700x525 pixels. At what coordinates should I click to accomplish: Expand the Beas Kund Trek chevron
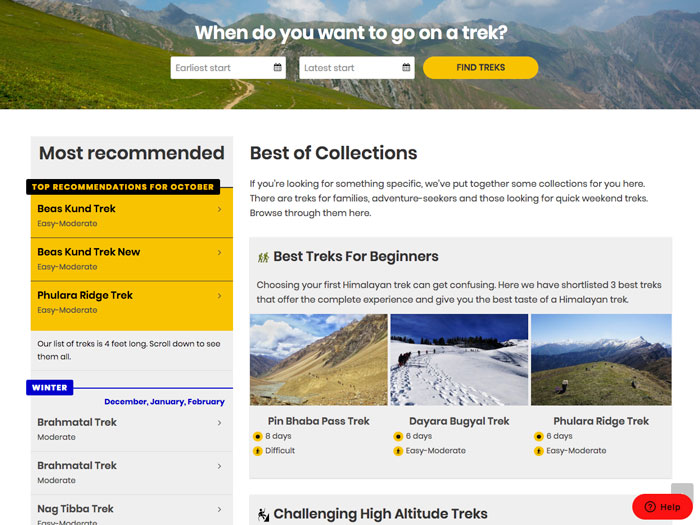pos(219,209)
